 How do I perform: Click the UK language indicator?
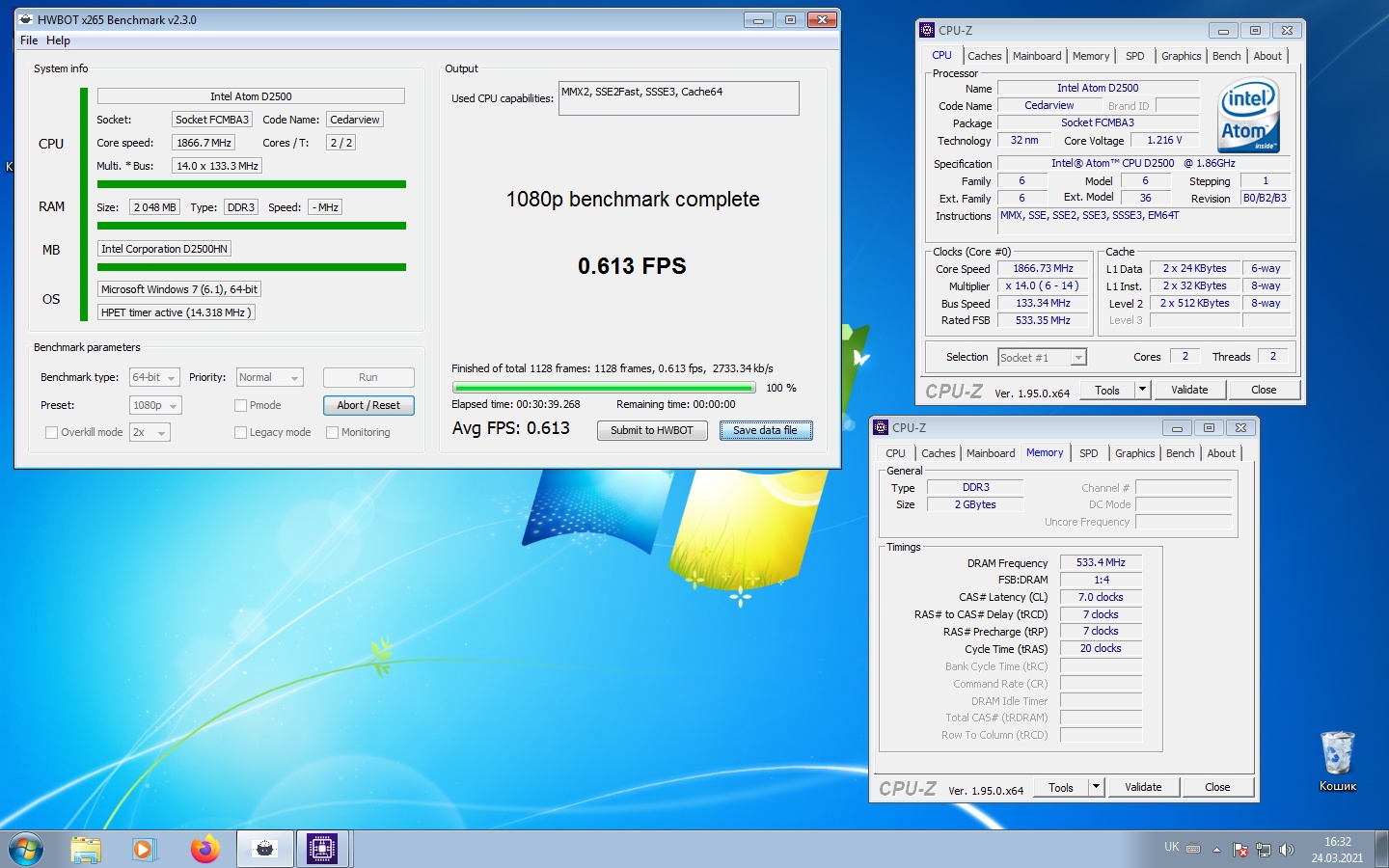pyautogui.click(x=1172, y=847)
